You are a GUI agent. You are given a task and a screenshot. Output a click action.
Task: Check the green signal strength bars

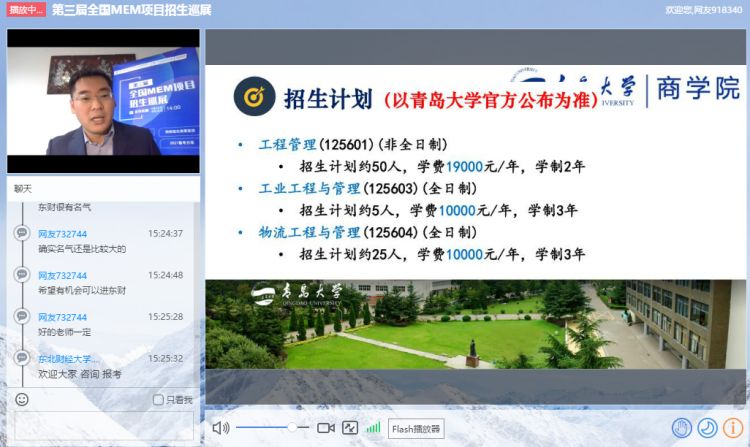tap(374, 427)
